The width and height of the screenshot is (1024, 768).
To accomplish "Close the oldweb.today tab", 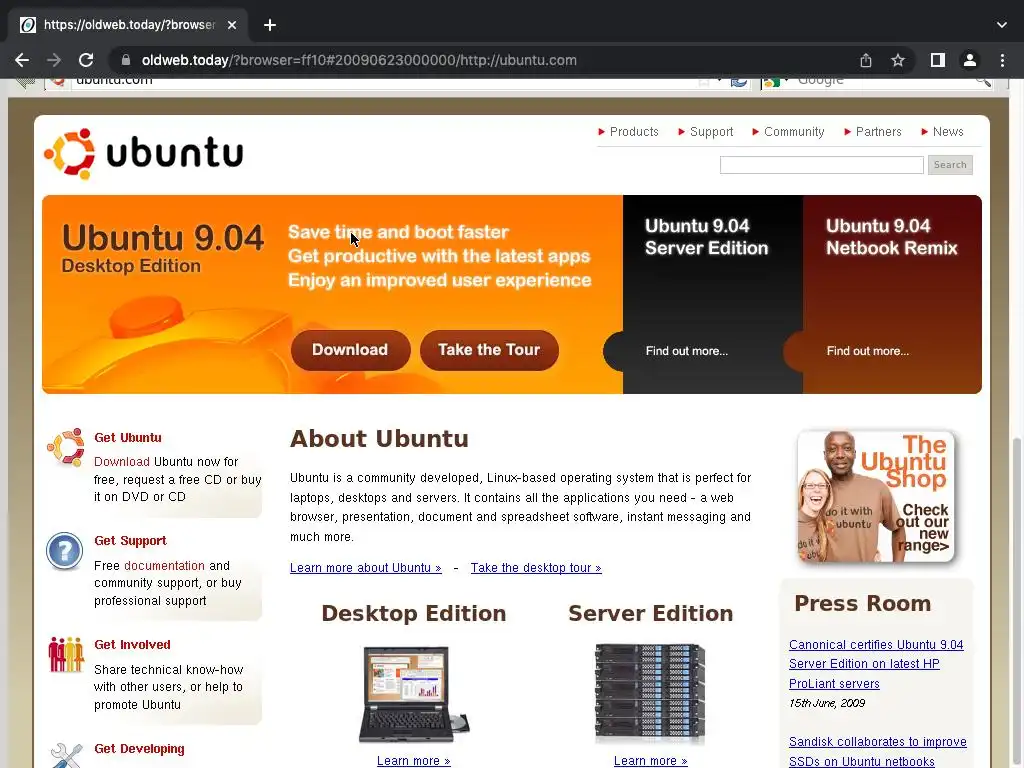I will 232,25.
